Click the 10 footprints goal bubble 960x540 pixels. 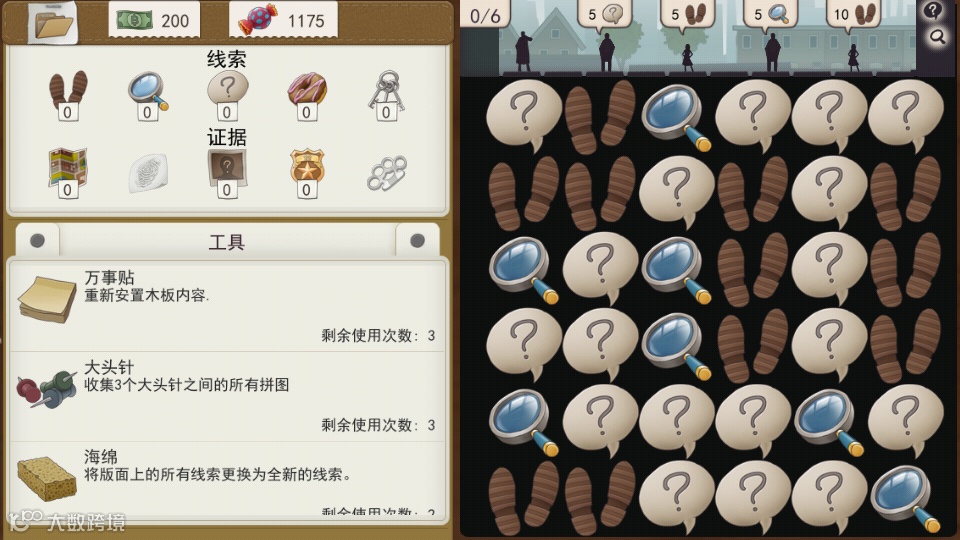[853, 14]
